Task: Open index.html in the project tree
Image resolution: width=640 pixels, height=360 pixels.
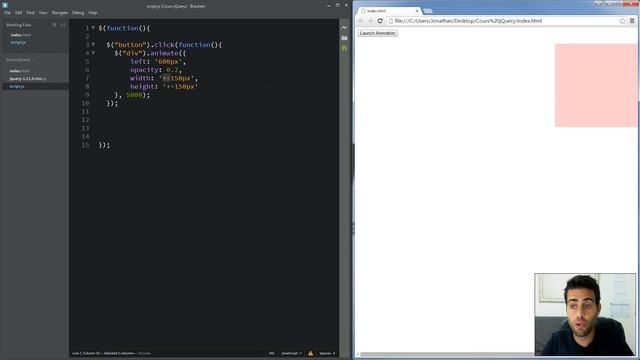Action: [19, 71]
